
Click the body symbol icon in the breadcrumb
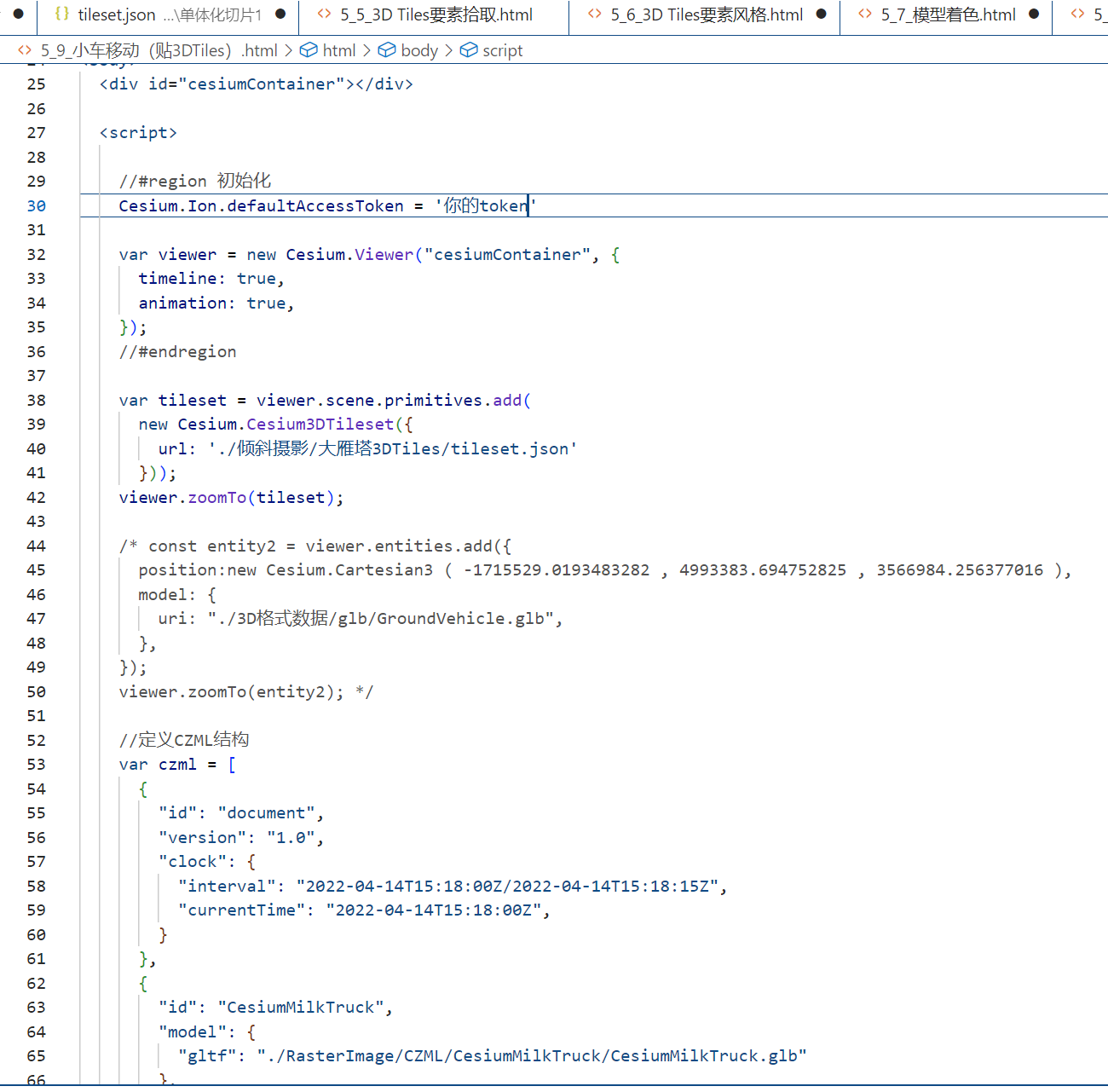387,50
